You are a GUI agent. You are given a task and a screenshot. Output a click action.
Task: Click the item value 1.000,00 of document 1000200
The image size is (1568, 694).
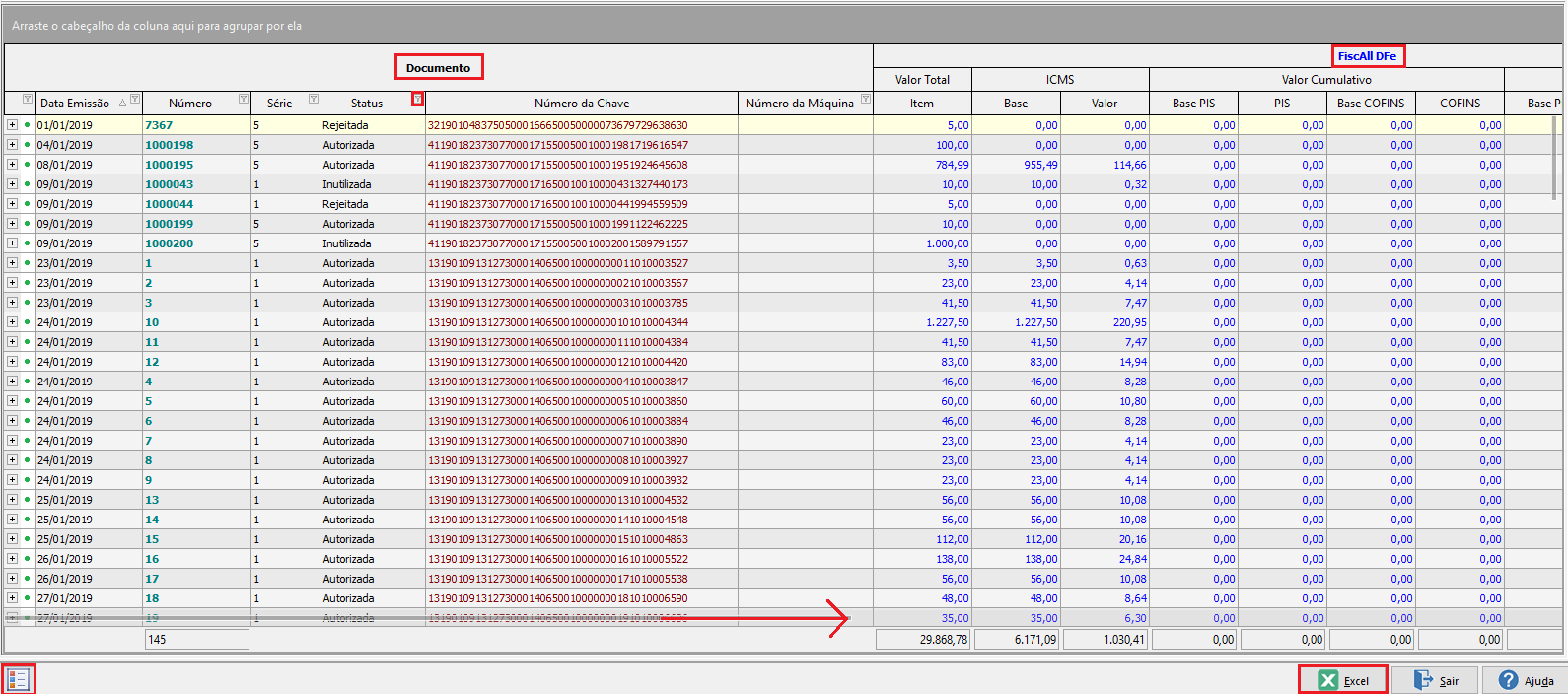[x=922, y=243]
